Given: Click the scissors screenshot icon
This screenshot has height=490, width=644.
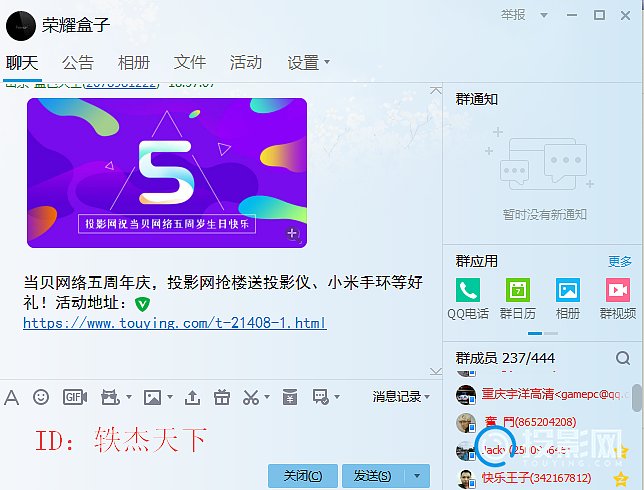Looking at the screenshot, I should point(251,397).
